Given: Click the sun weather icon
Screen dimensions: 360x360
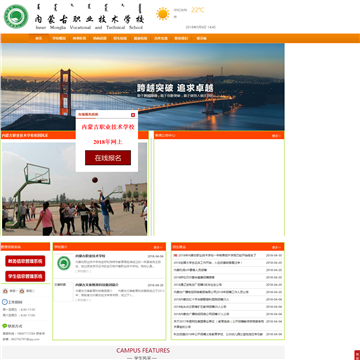Looking at the screenshot, I should [163, 14].
